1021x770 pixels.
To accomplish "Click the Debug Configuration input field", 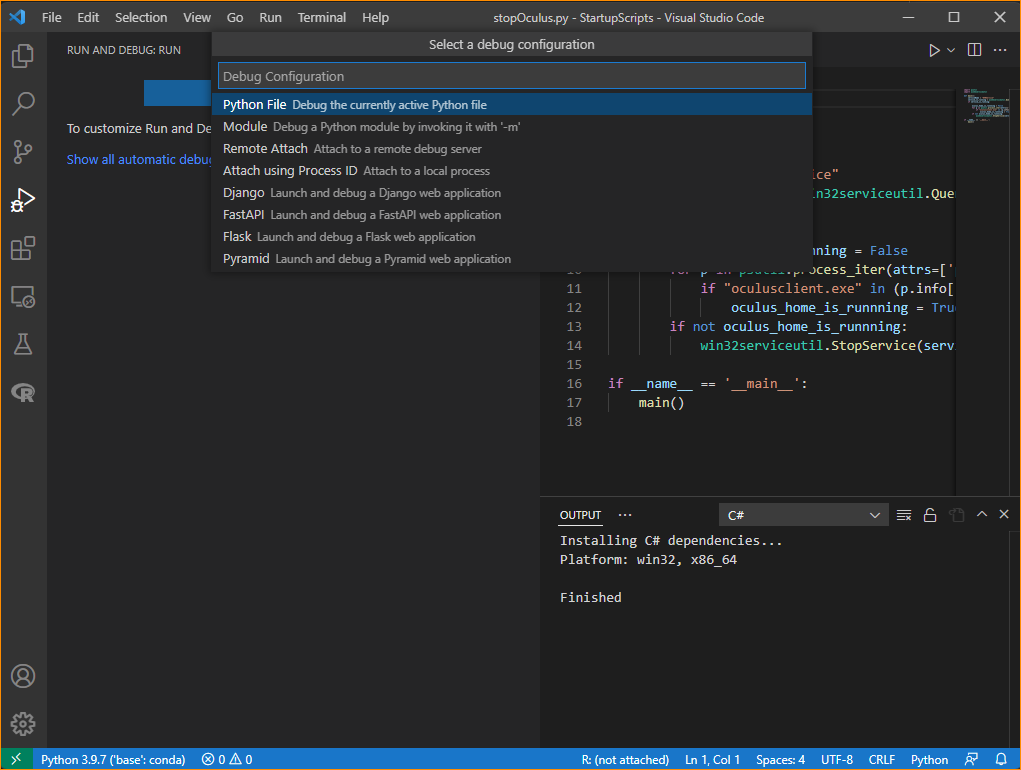I will click(512, 76).
